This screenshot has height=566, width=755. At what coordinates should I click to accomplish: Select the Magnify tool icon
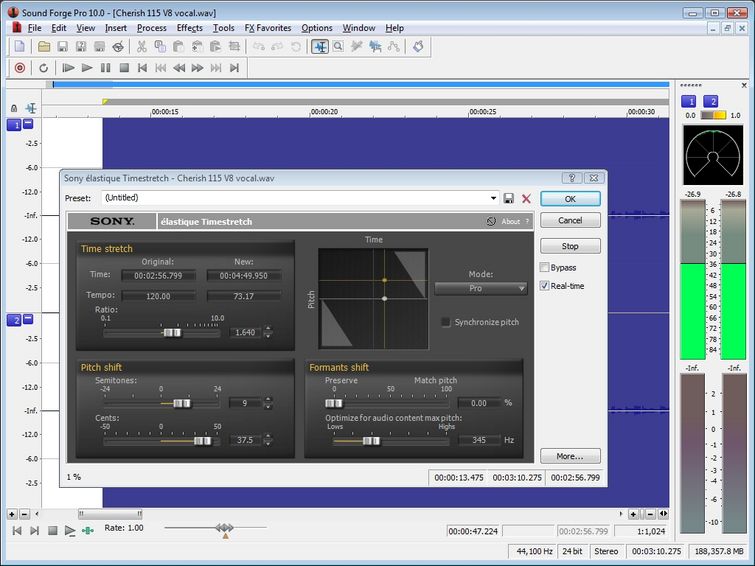coord(338,47)
